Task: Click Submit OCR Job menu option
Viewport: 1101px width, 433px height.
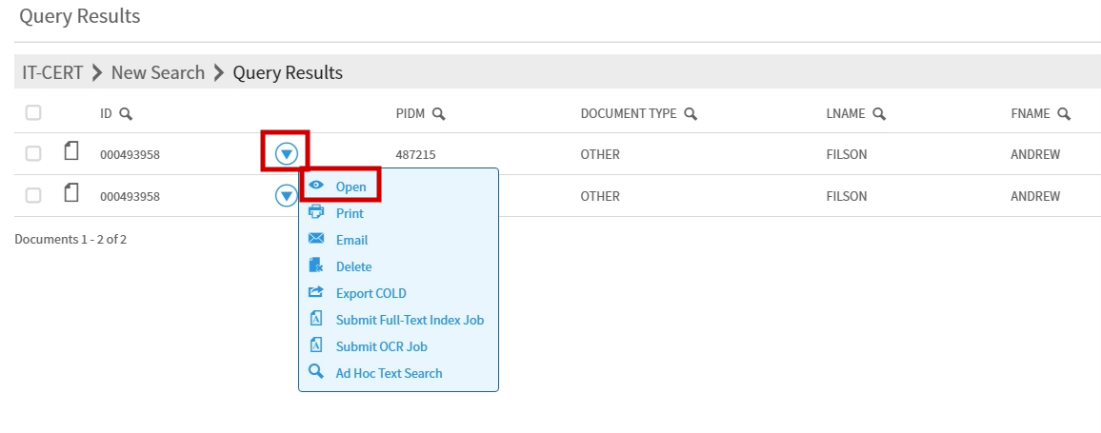Action: tap(381, 346)
